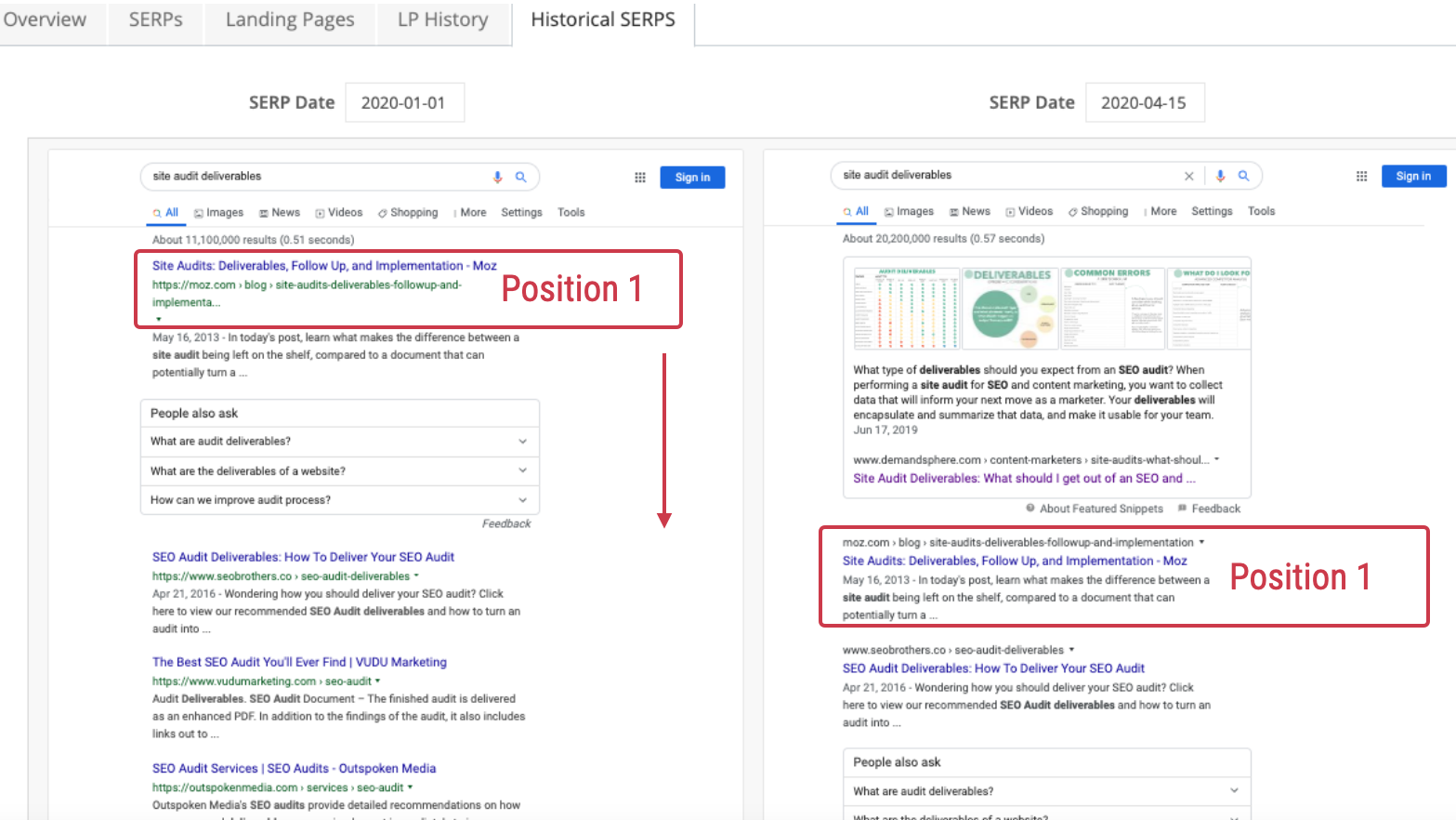This screenshot has width=1456, height=820.
Task: Expand the moz.com result breadcrumb arrow on the right
Action: point(1200,541)
